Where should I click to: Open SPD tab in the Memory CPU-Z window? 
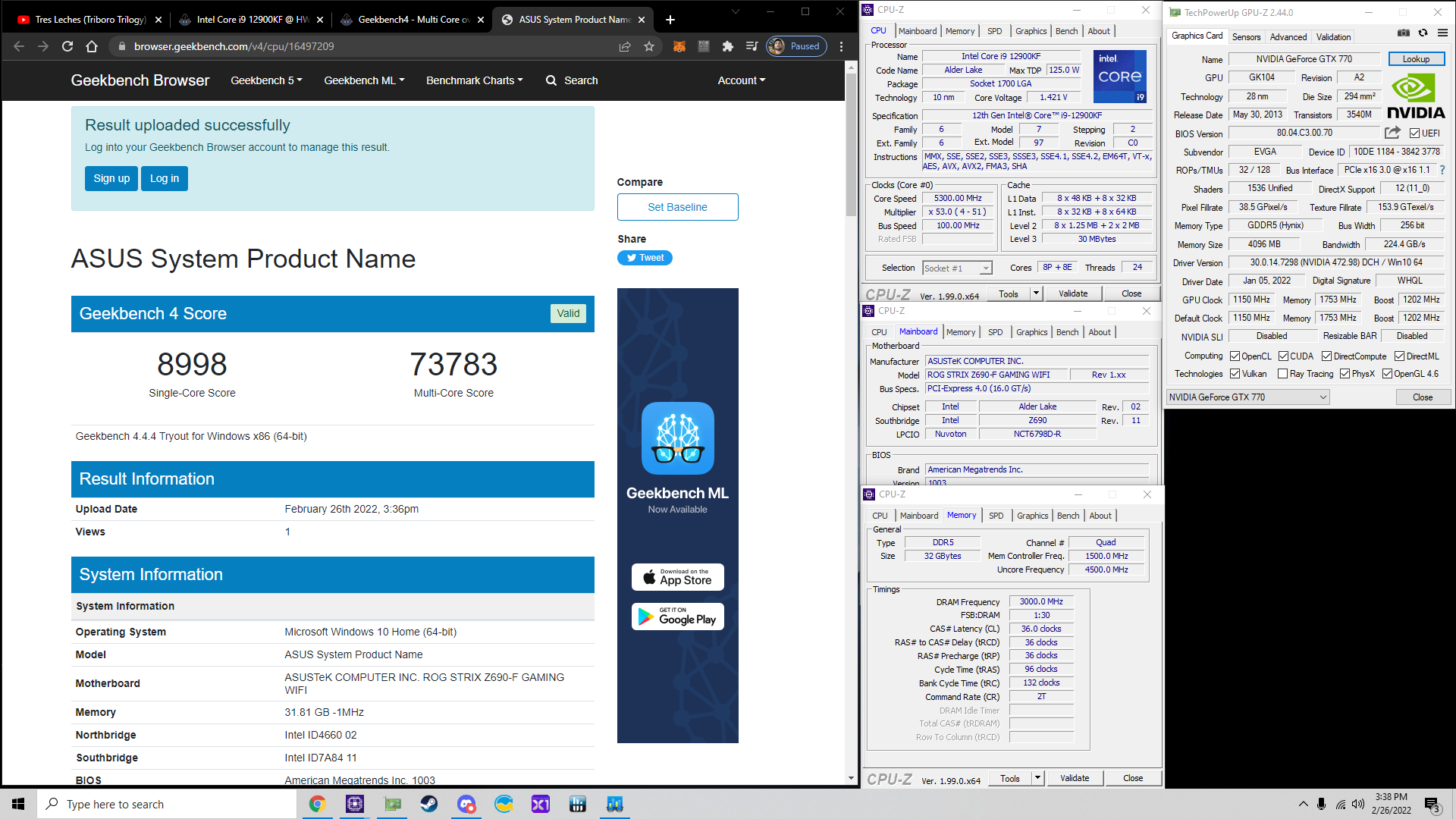(996, 516)
